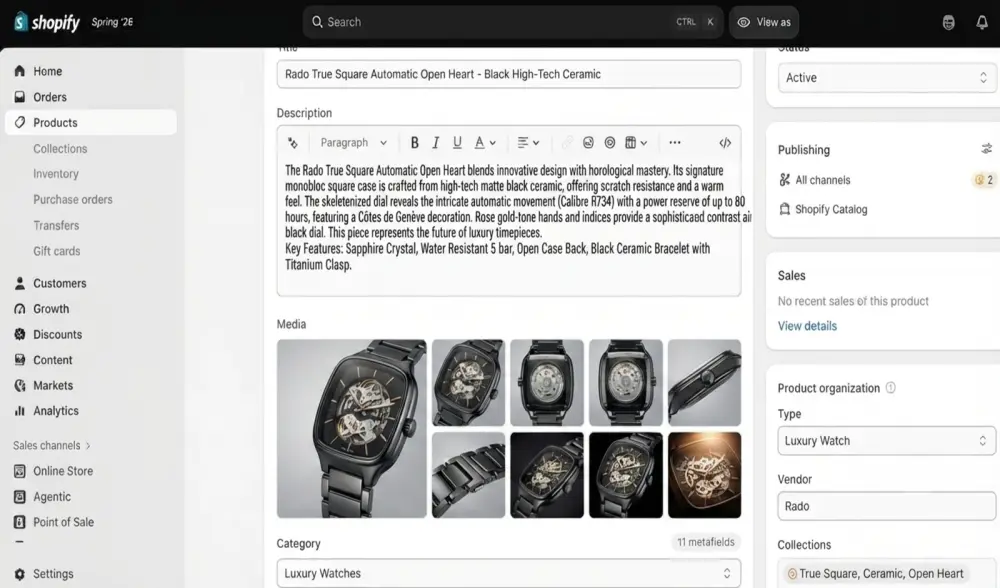The width and height of the screenshot is (1000, 588).
Task: Click All channels in Publishing
Action: [x=823, y=180]
